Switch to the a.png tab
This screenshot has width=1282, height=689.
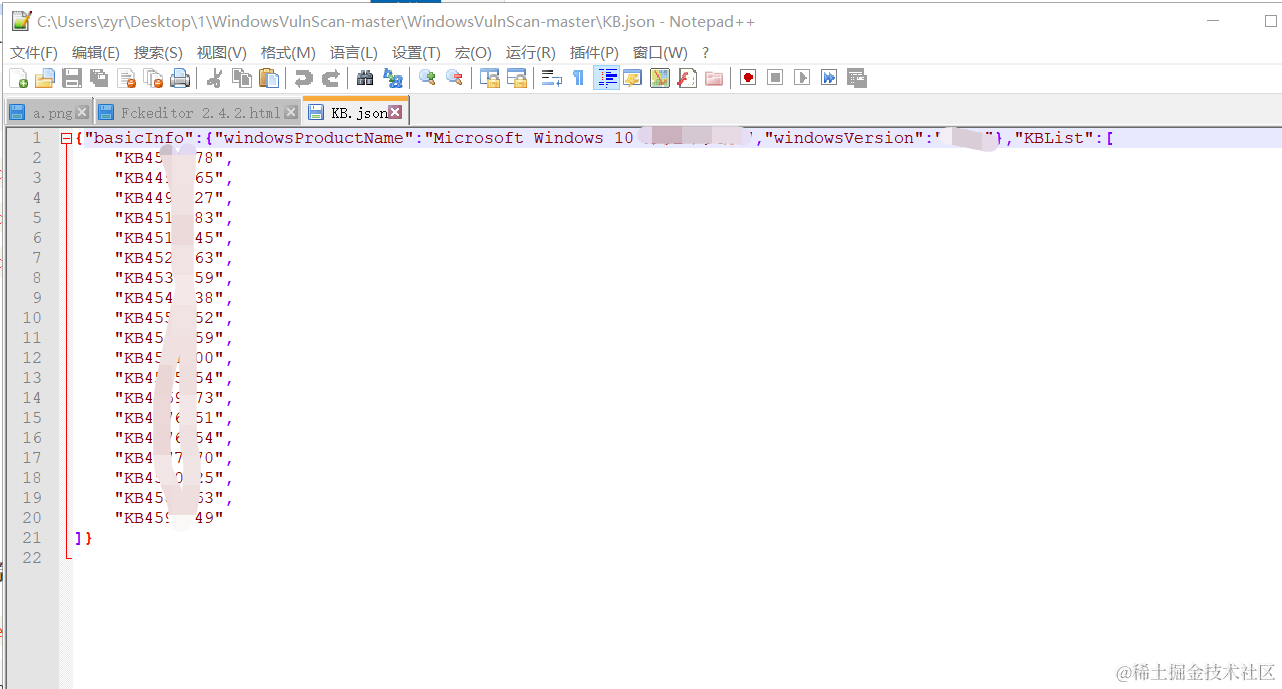click(51, 113)
